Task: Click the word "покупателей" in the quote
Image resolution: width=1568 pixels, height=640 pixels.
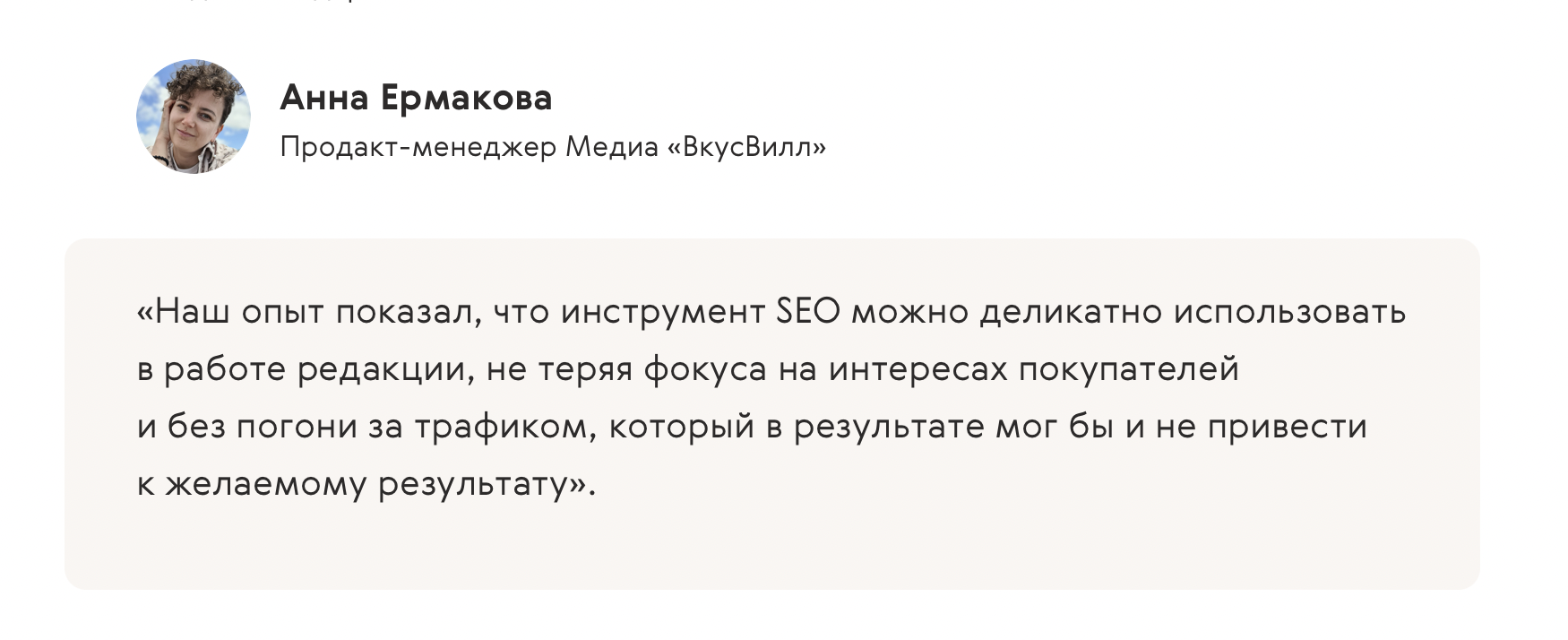Action: 1129,370
